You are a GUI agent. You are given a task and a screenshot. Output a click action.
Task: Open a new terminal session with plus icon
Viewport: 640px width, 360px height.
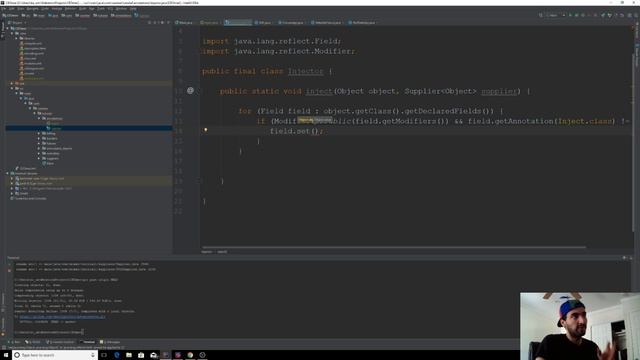(x=9, y=264)
